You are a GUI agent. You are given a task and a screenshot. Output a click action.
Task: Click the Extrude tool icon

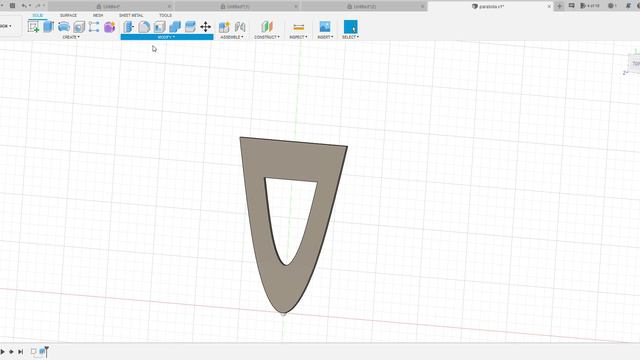49,27
